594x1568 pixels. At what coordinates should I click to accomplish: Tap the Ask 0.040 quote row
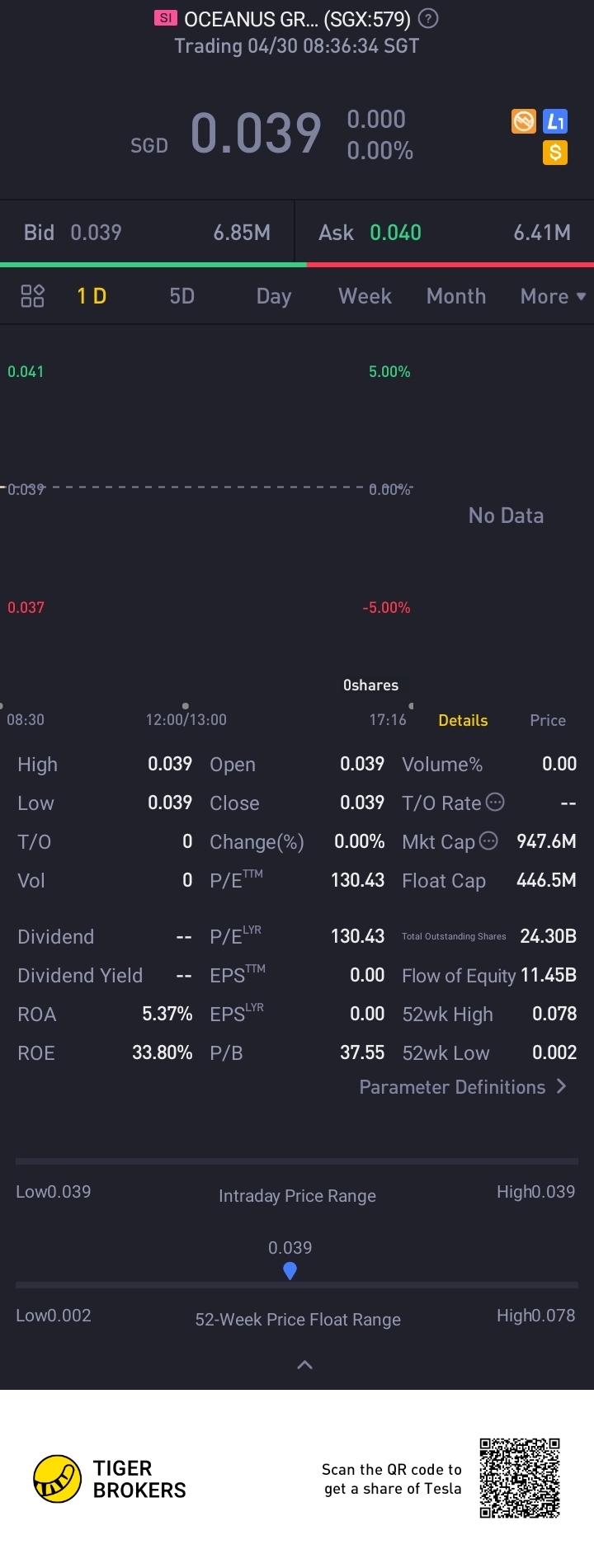tap(445, 233)
